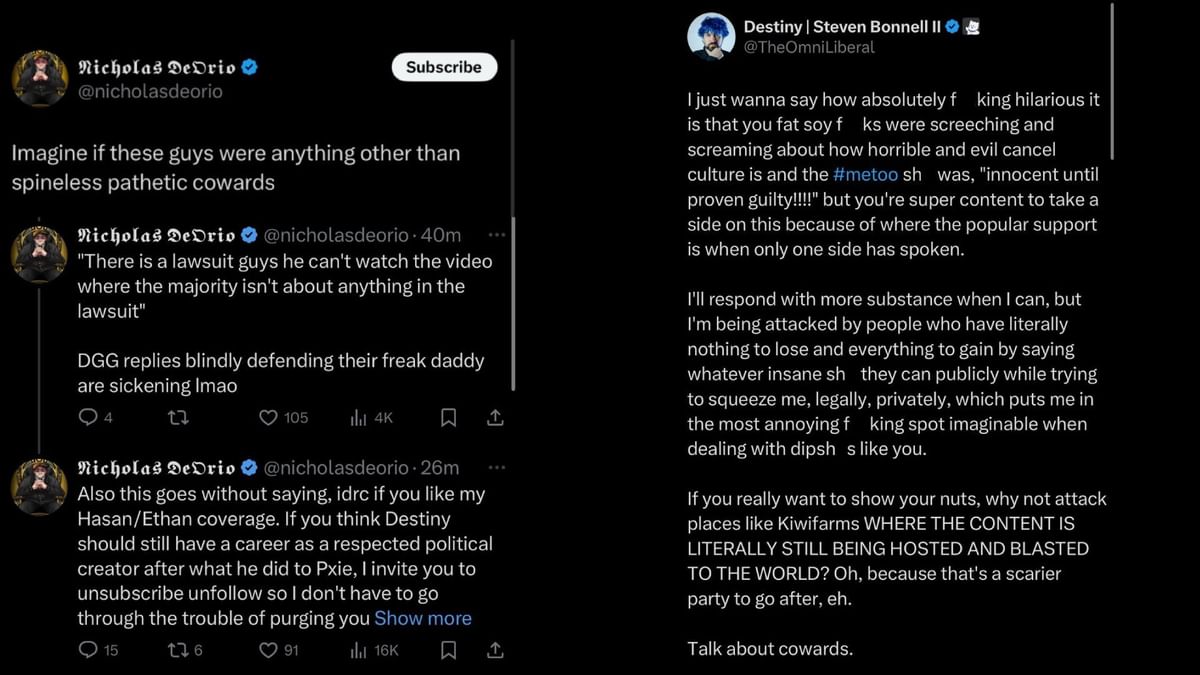Screen dimensions: 1200x675
Task: Share the second Nicholas DeOrio tweet
Action: pos(494,650)
